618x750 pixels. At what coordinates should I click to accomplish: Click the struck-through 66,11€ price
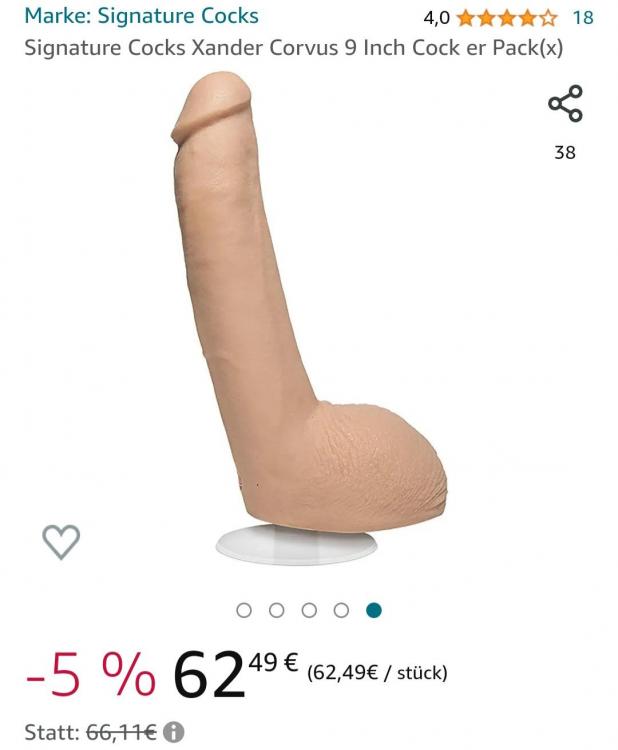click(121, 732)
